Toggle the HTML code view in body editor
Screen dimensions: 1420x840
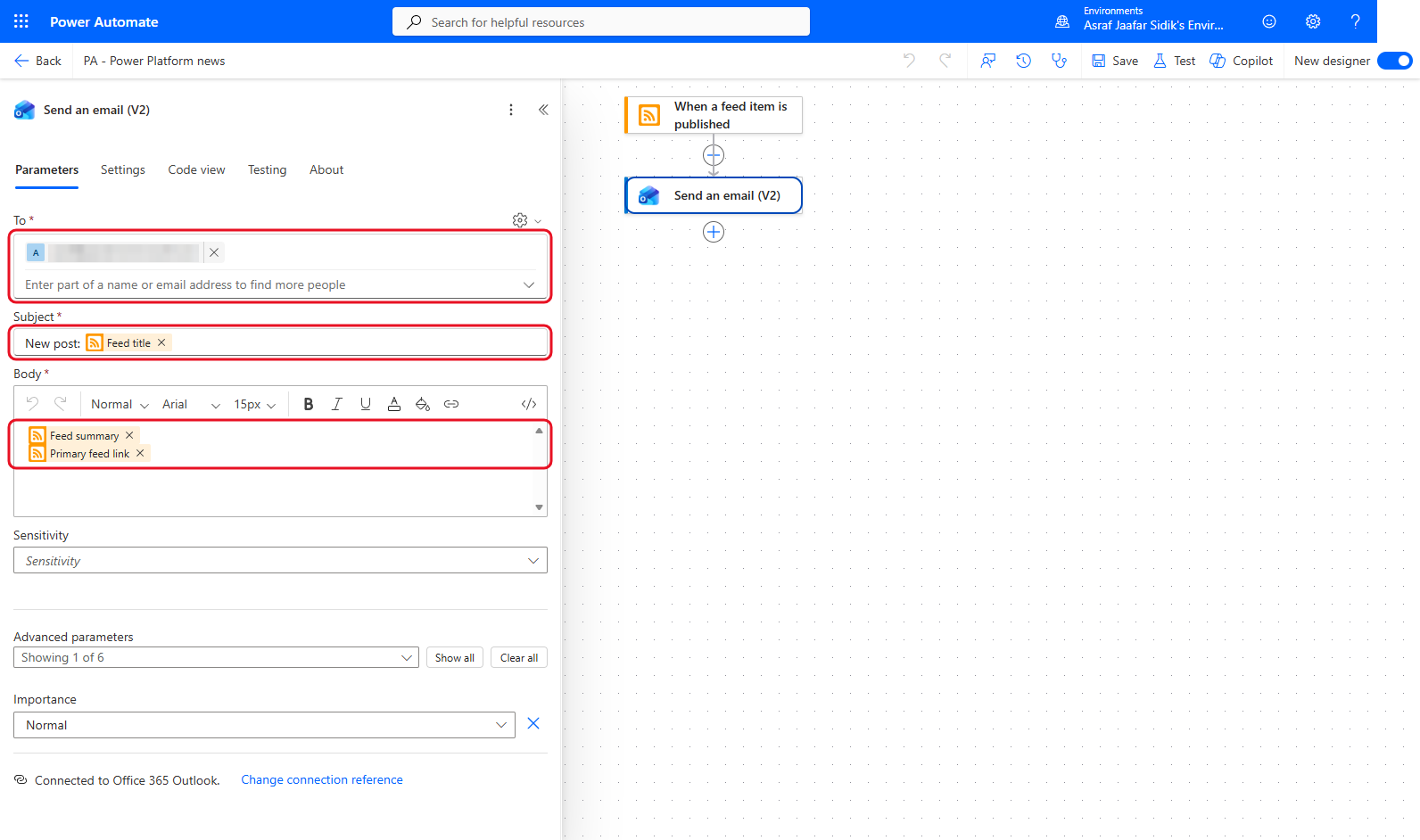529,404
